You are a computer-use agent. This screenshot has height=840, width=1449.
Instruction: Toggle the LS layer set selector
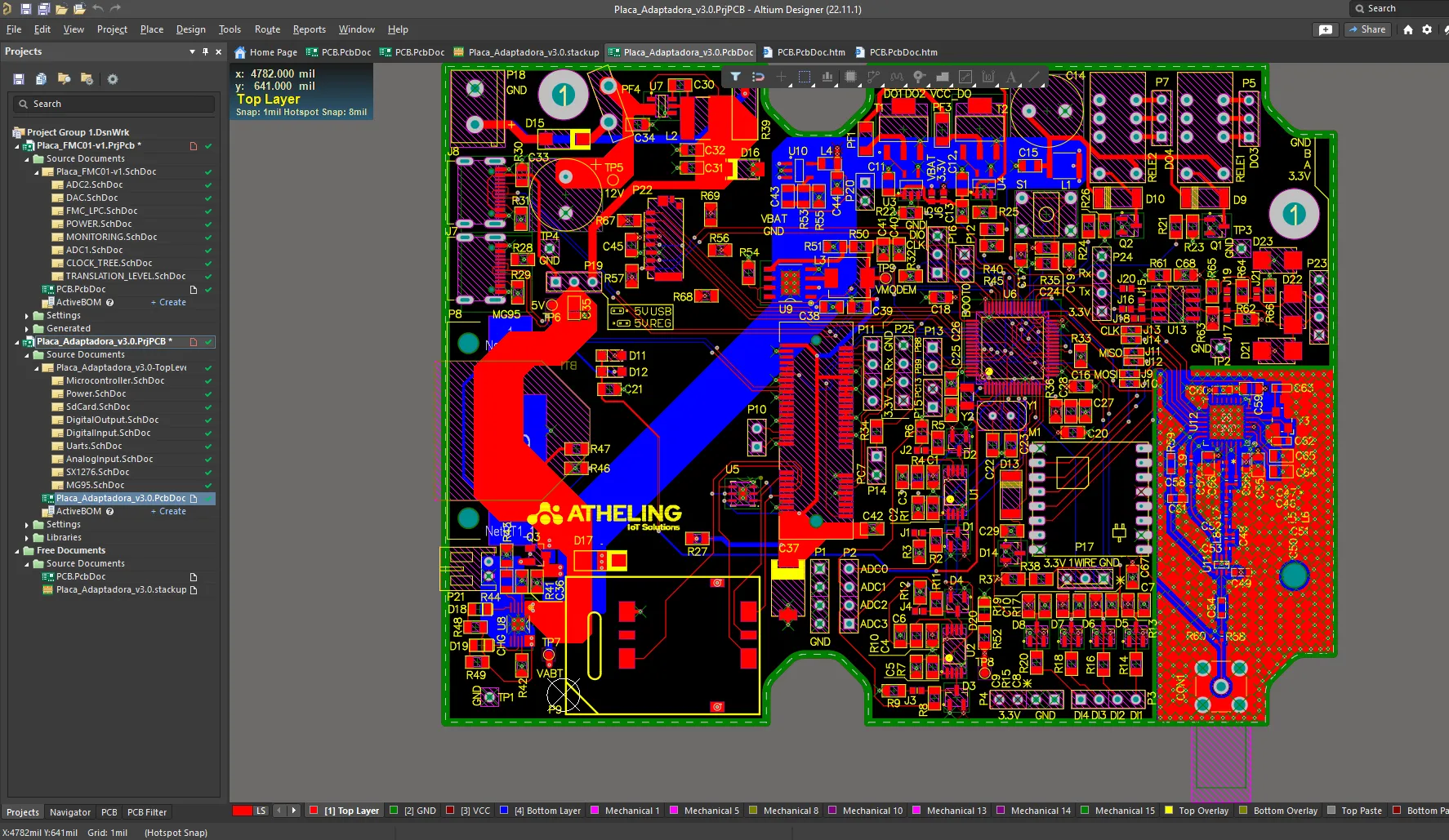tap(261, 811)
